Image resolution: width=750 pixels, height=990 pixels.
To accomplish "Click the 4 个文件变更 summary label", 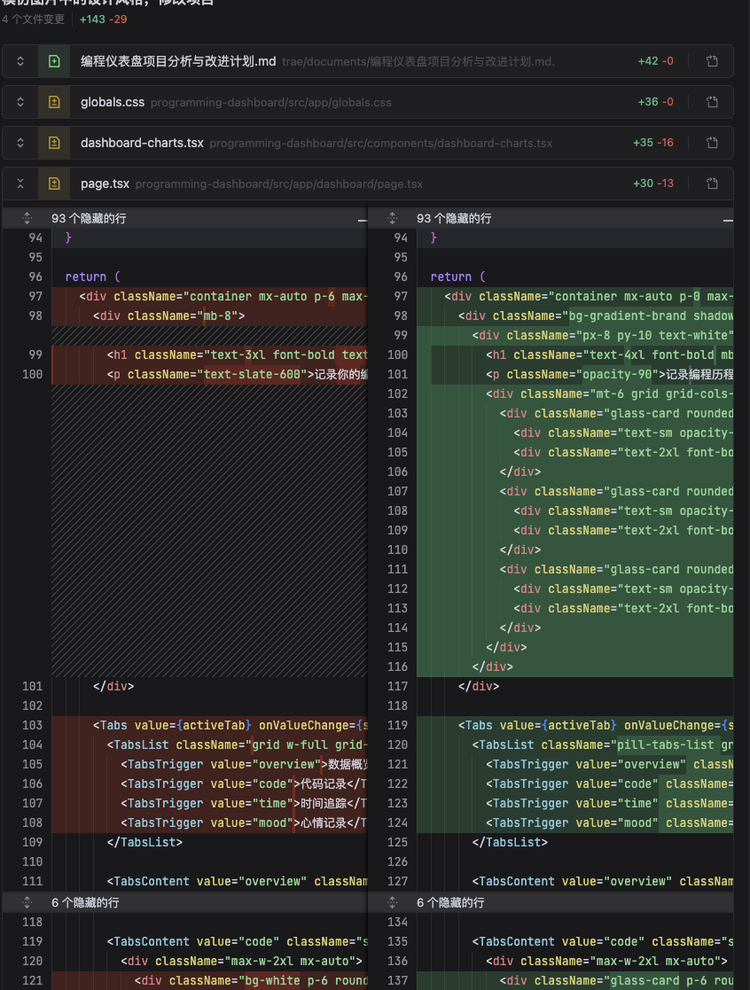I will click(33, 20).
